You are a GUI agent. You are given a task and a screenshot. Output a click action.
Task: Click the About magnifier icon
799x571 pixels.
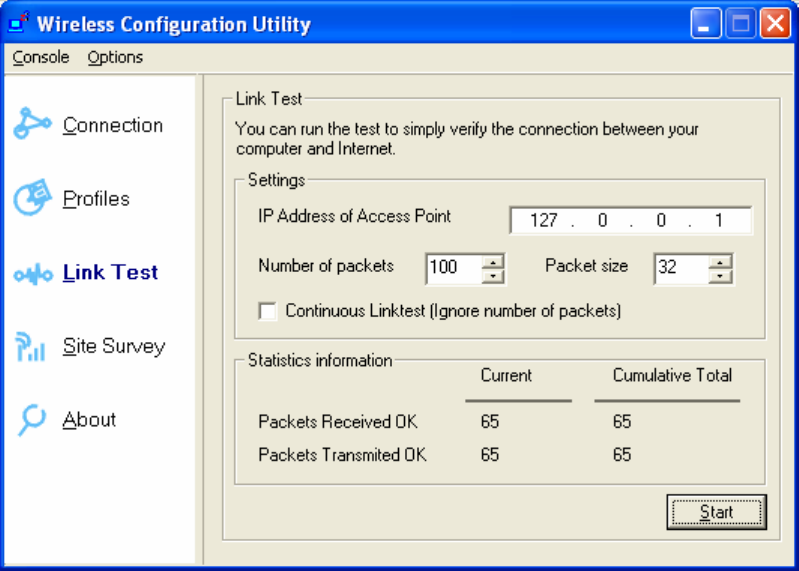31,420
